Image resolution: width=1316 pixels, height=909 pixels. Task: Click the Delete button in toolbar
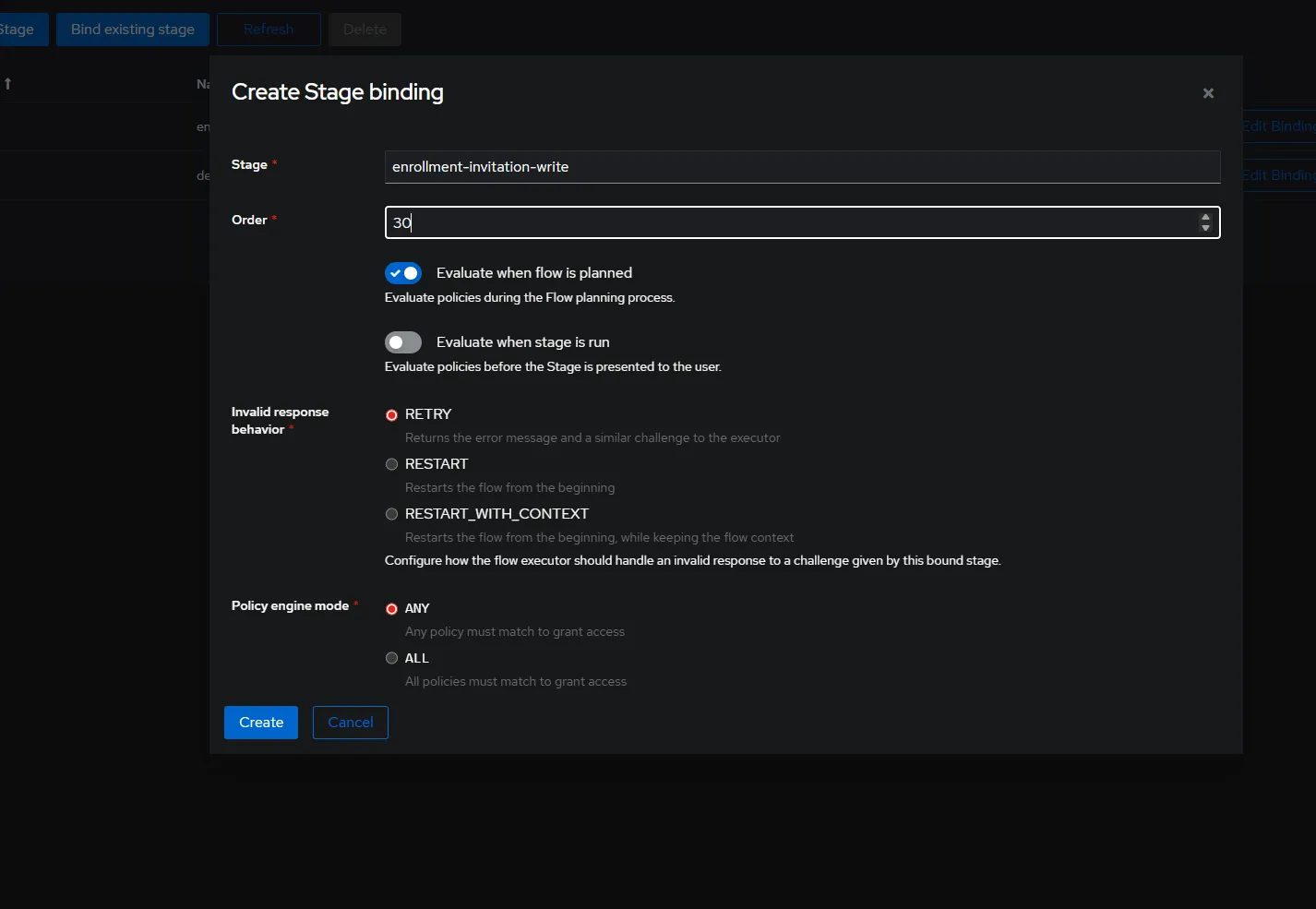click(365, 30)
